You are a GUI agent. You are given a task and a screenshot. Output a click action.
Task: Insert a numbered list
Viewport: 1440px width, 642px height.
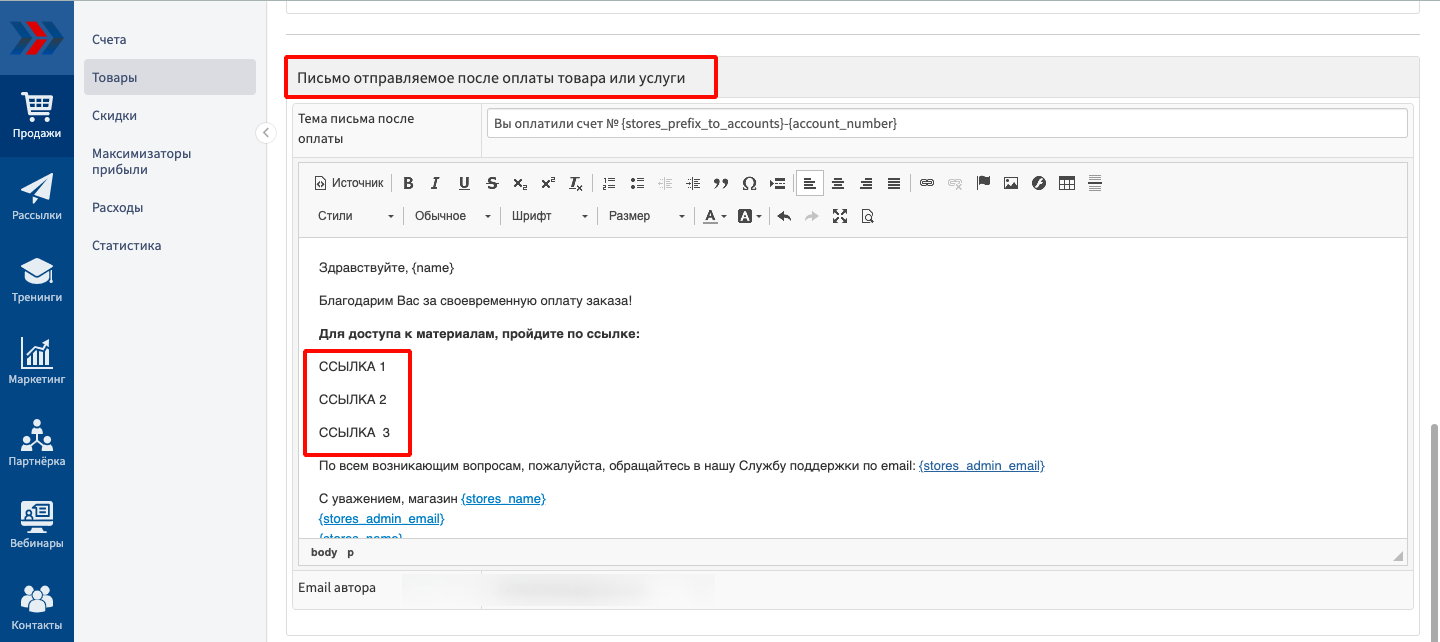click(x=610, y=183)
